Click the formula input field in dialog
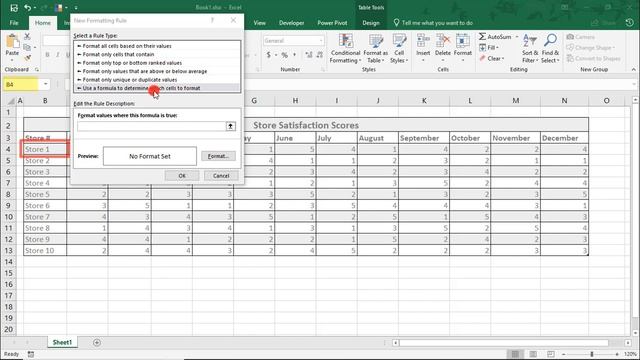The height and width of the screenshot is (360, 640). (151, 127)
